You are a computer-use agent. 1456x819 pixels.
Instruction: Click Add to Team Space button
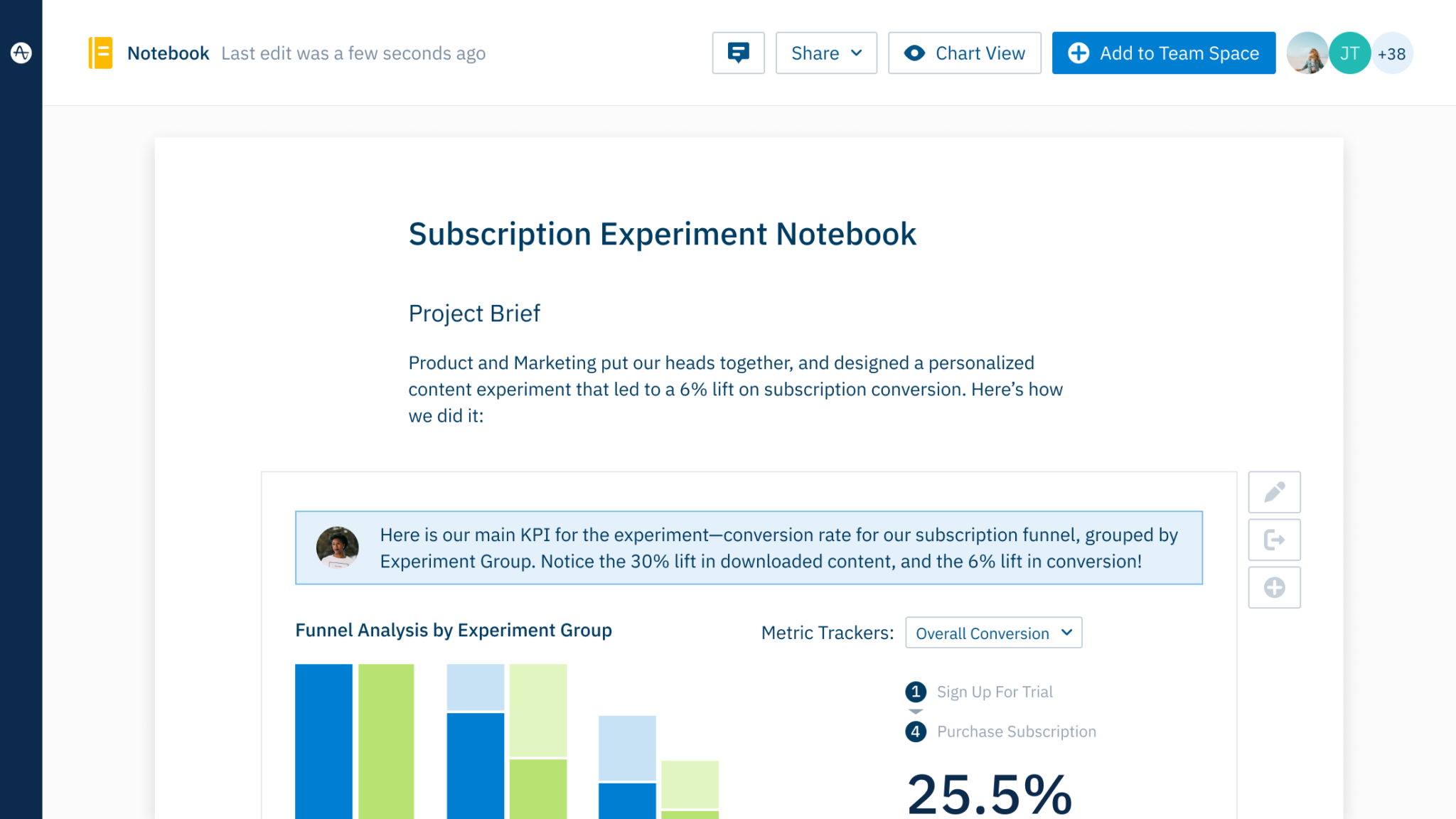[x=1164, y=53]
